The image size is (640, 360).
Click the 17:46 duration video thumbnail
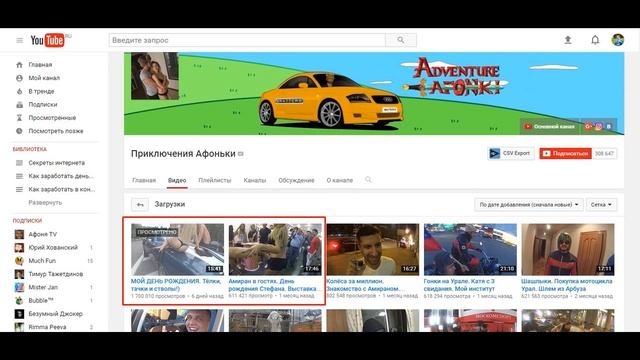tap(275, 249)
